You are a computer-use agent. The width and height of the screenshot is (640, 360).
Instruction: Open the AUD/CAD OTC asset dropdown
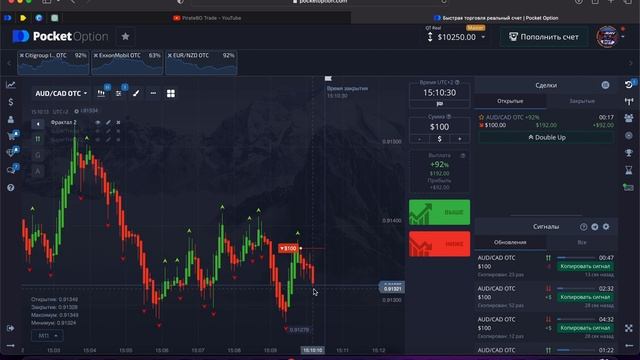(61, 93)
